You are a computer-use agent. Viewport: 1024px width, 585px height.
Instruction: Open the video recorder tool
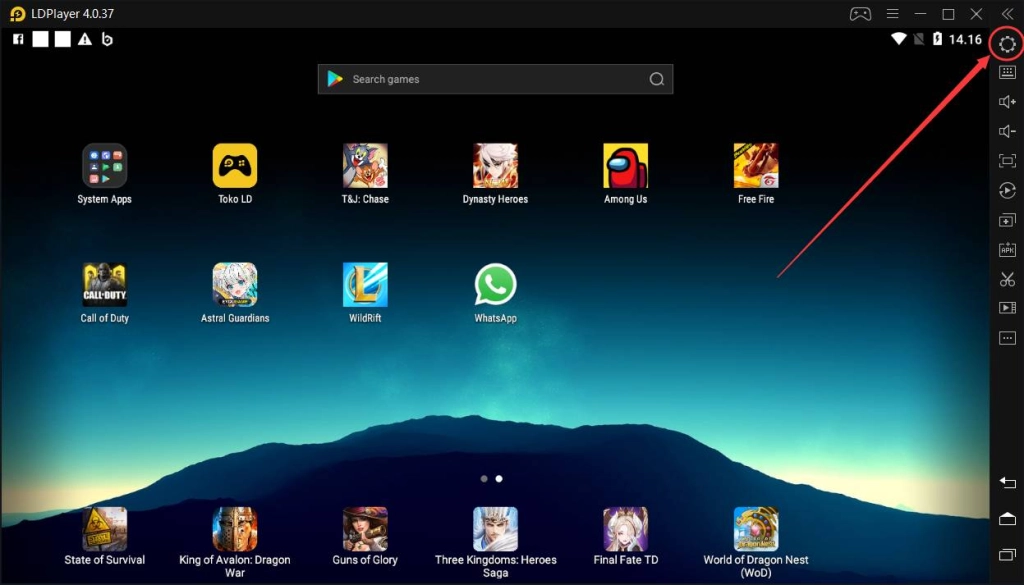coord(1007,308)
